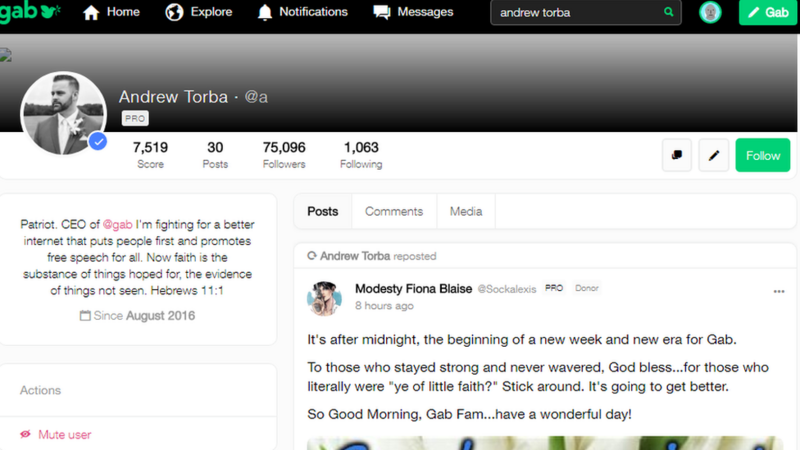Click Modesty Fiona Blaise's post avatar

326,297
